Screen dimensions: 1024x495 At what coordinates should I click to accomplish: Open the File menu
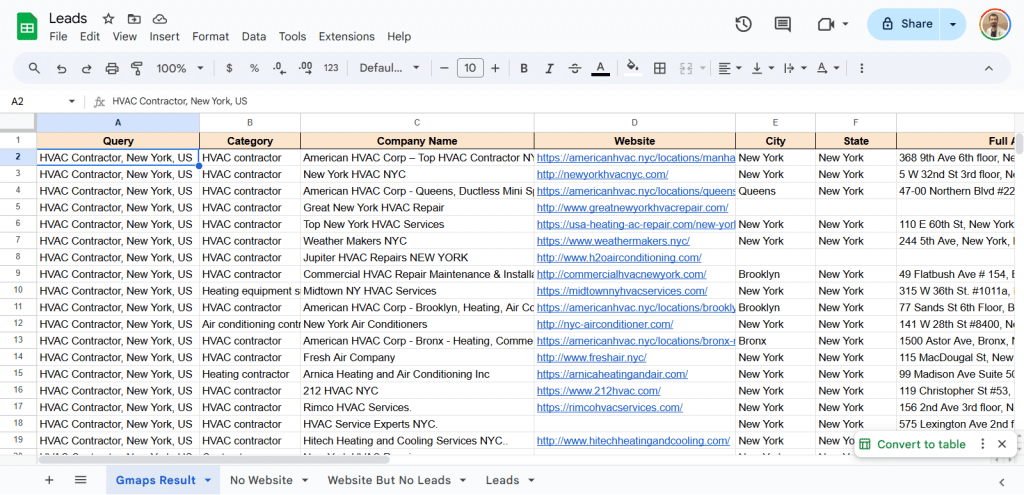coord(58,37)
